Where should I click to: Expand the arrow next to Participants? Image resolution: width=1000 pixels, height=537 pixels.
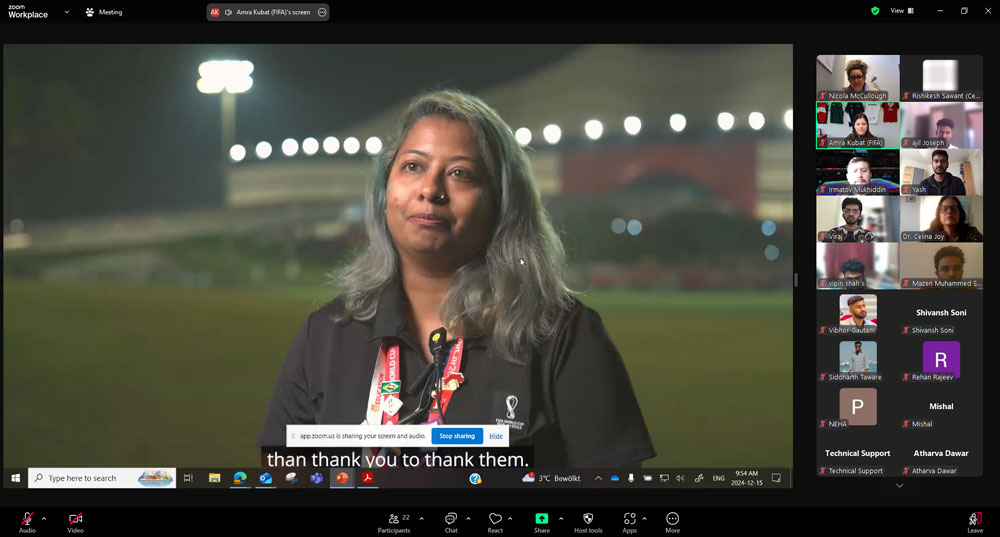[x=421, y=518]
